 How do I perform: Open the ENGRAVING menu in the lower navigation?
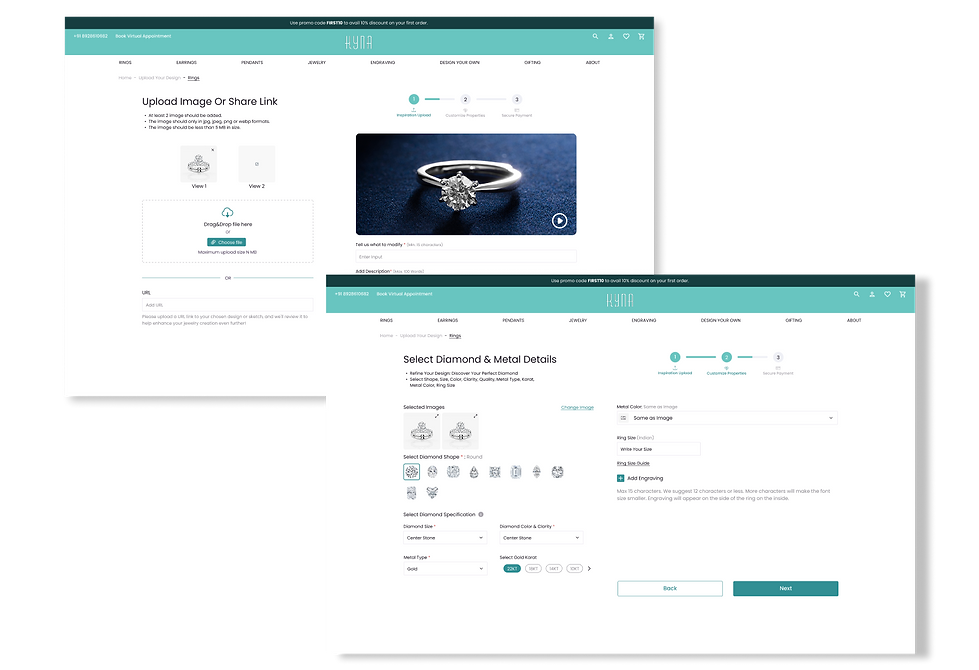pyautogui.click(x=644, y=320)
